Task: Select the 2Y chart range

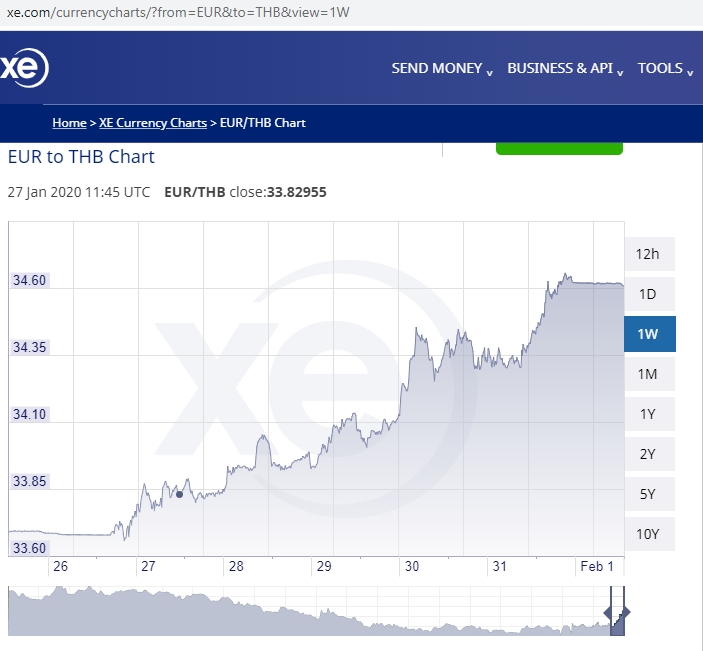Action: (x=648, y=454)
